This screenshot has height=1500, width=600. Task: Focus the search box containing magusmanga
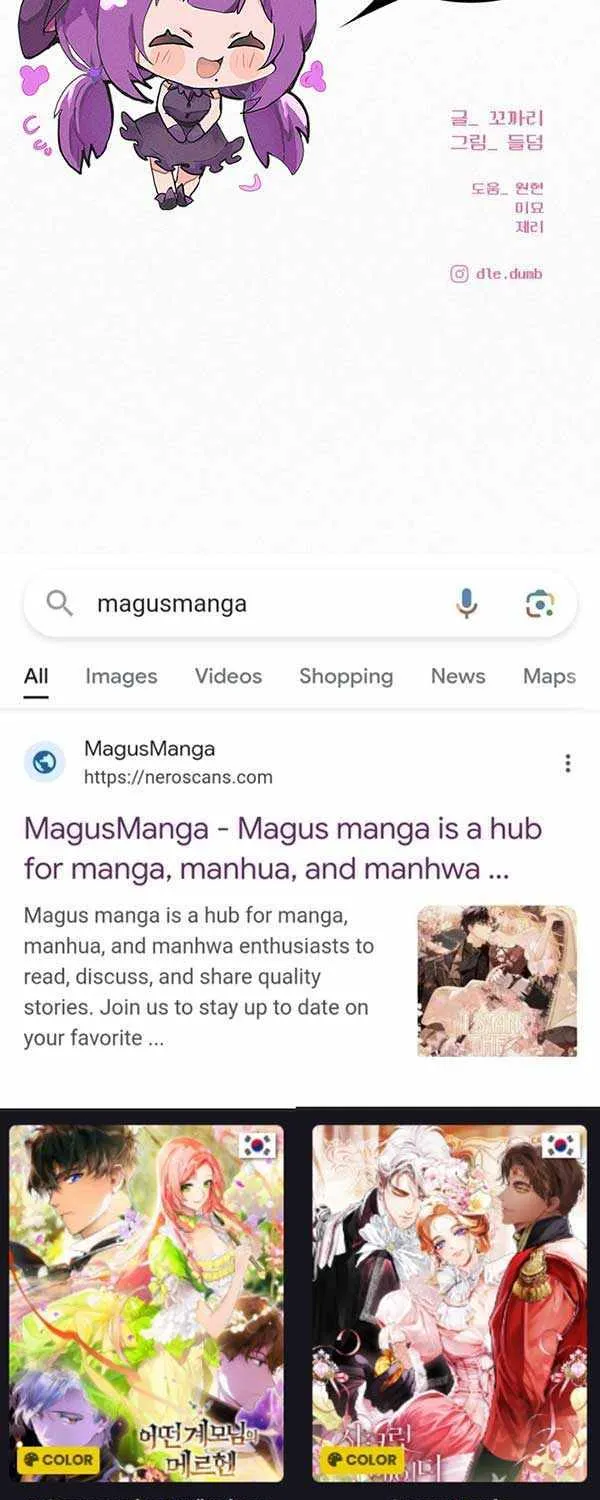click(300, 604)
